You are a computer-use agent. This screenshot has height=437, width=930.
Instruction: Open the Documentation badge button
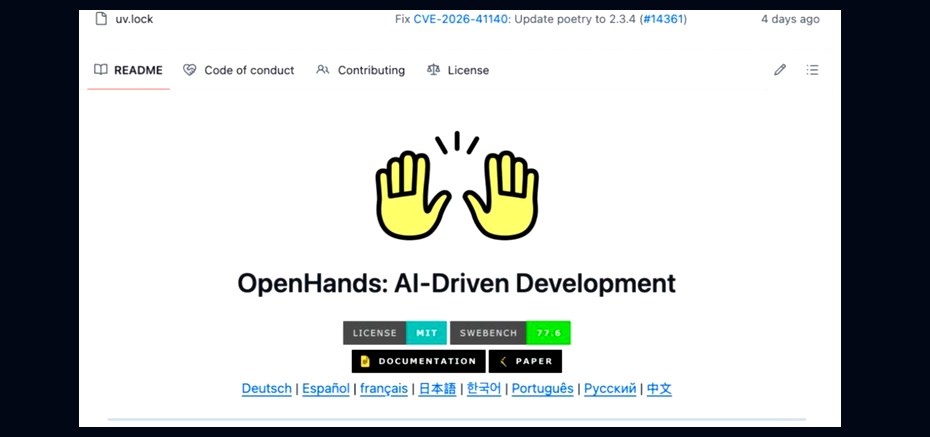418,361
